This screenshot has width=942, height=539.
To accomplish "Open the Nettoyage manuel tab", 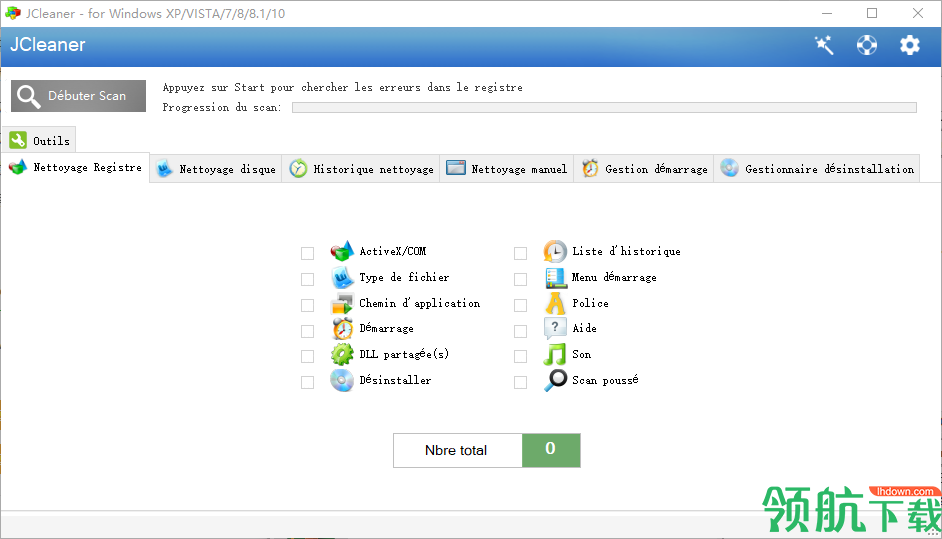I will click(x=506, y=169).
